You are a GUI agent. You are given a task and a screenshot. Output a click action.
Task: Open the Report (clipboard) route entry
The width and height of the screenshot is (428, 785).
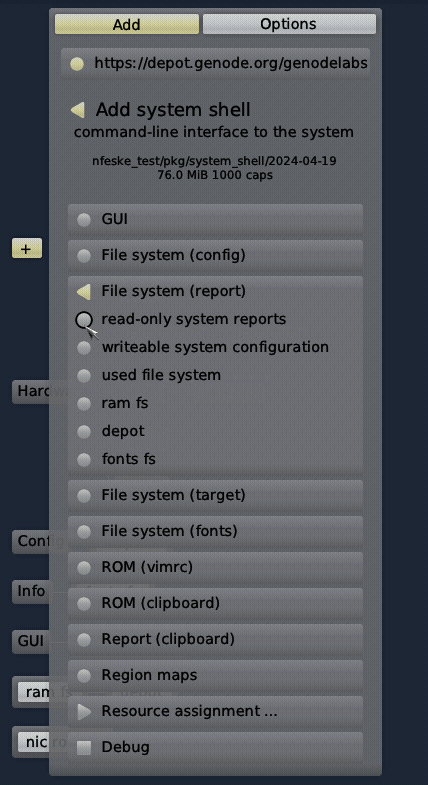pos(215,639)
